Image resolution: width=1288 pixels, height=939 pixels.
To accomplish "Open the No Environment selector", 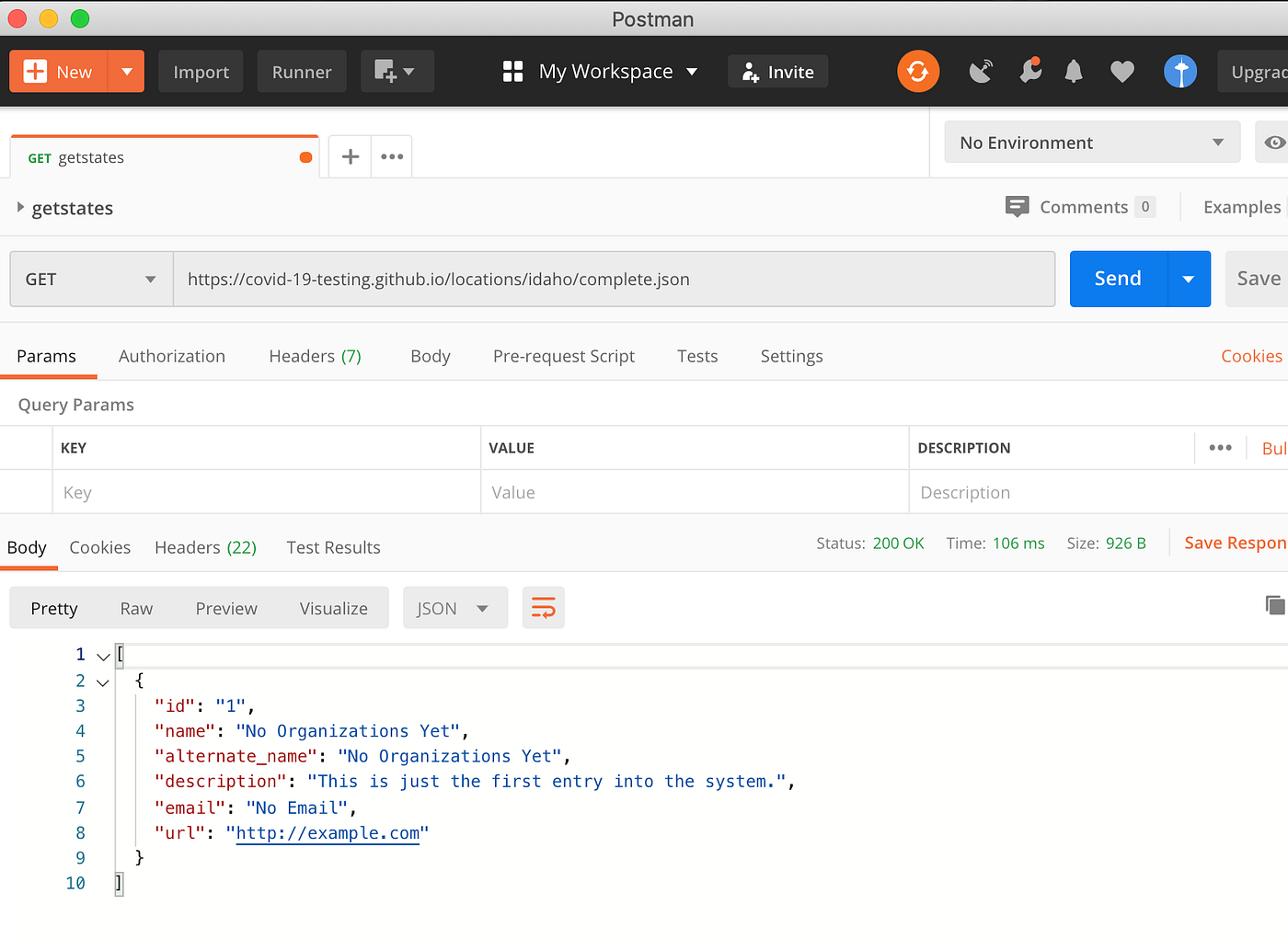I will [1092, 143].
